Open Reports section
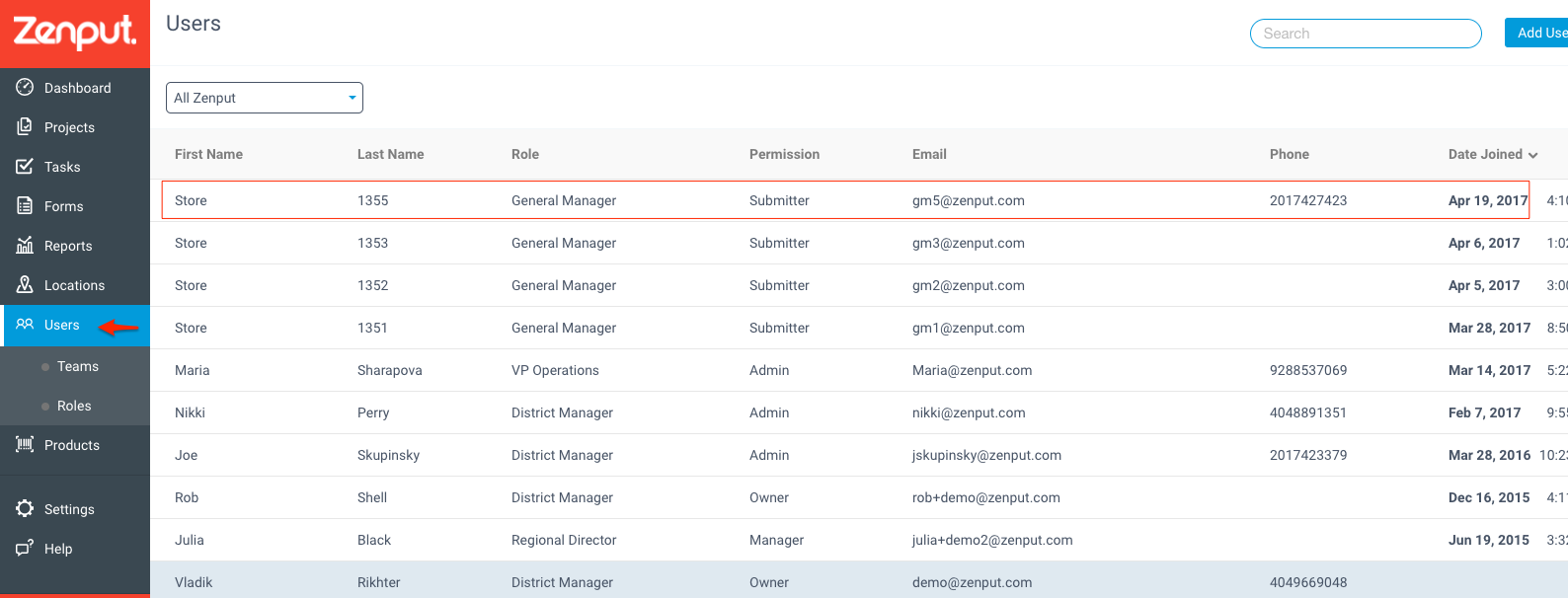1568x598 pixels. tap(68, 246)
